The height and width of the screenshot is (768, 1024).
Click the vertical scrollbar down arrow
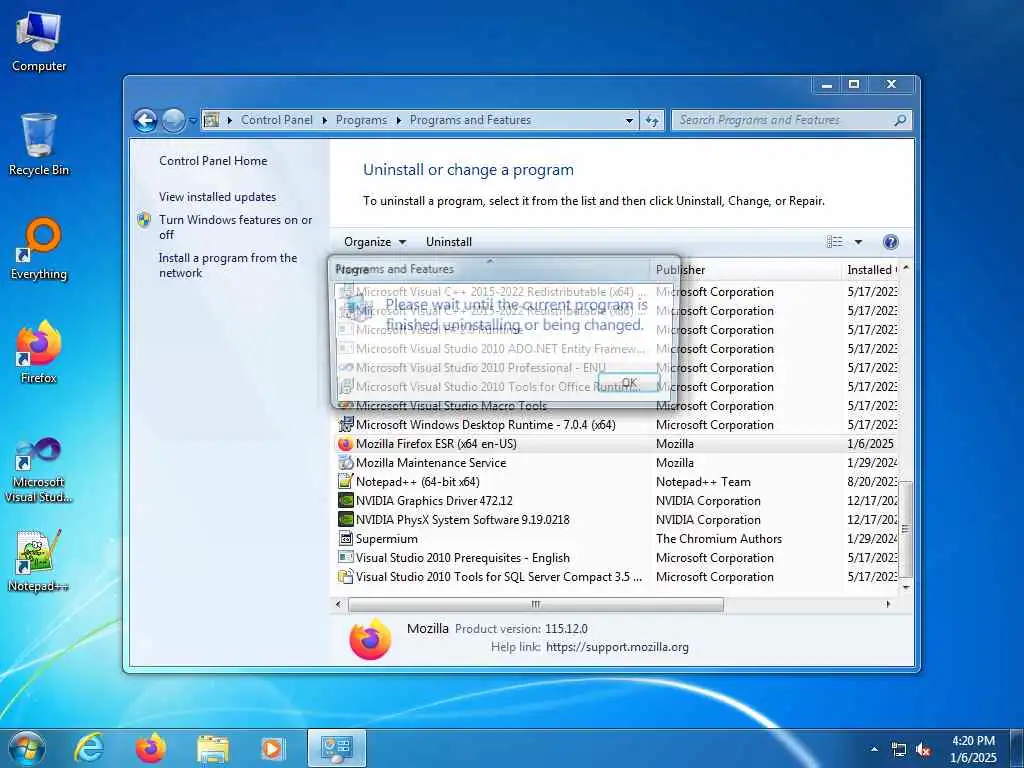coord(906,587)
